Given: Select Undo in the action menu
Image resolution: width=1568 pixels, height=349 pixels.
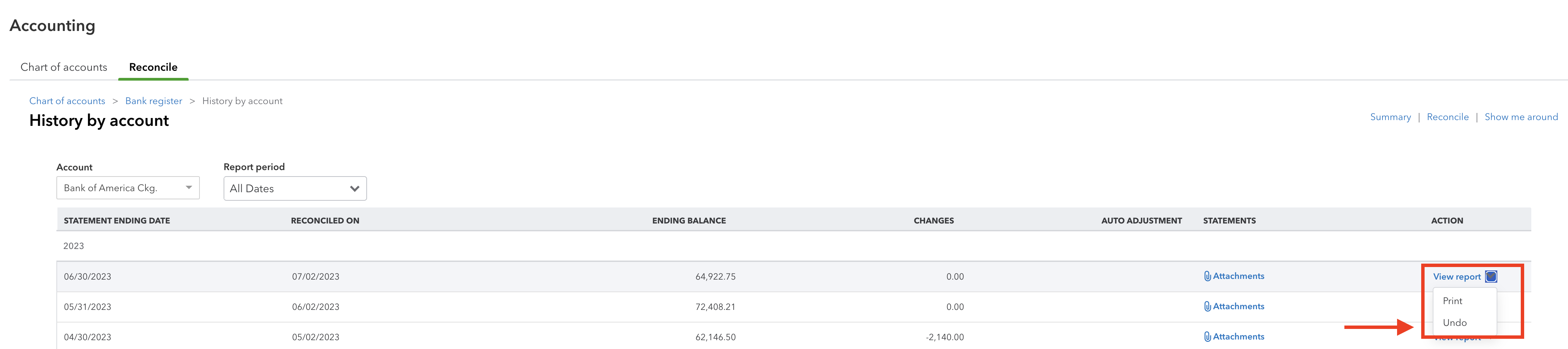Looking at the screenshot, I should point(1454,323).
